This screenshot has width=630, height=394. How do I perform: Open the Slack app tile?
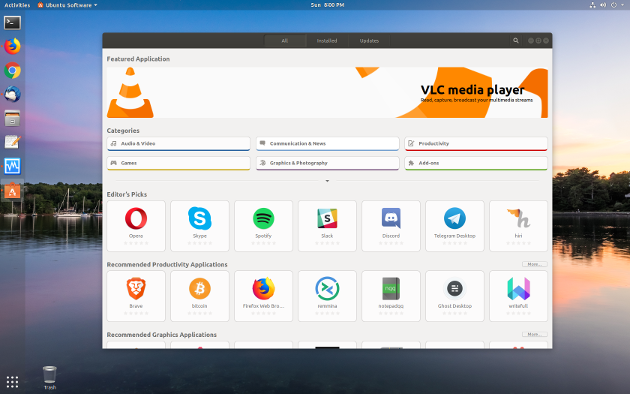pos(327,226)
